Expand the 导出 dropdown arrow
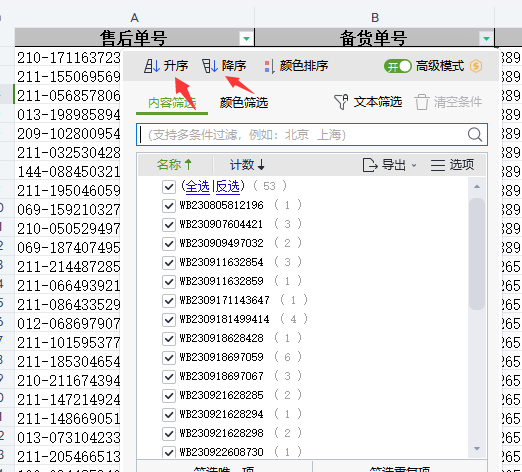This screenshot has height=472, width=522. point(414,165)
